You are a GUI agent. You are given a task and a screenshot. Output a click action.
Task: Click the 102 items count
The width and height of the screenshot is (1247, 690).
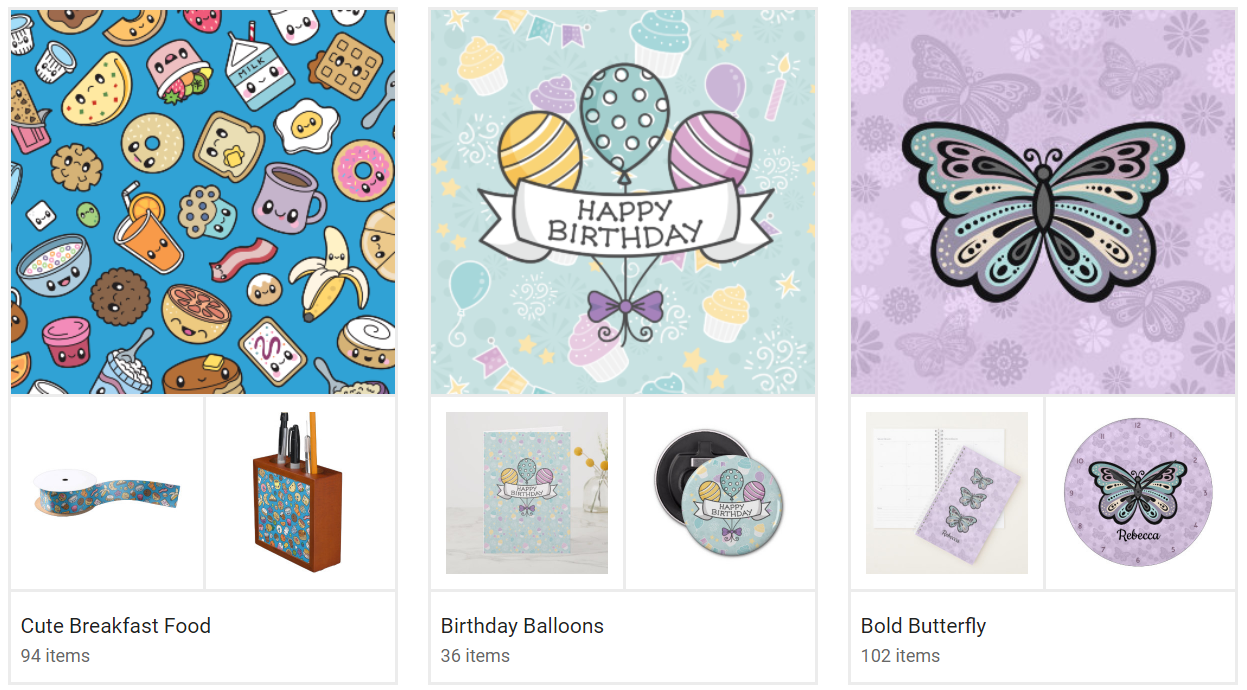(x=900, y=656)
